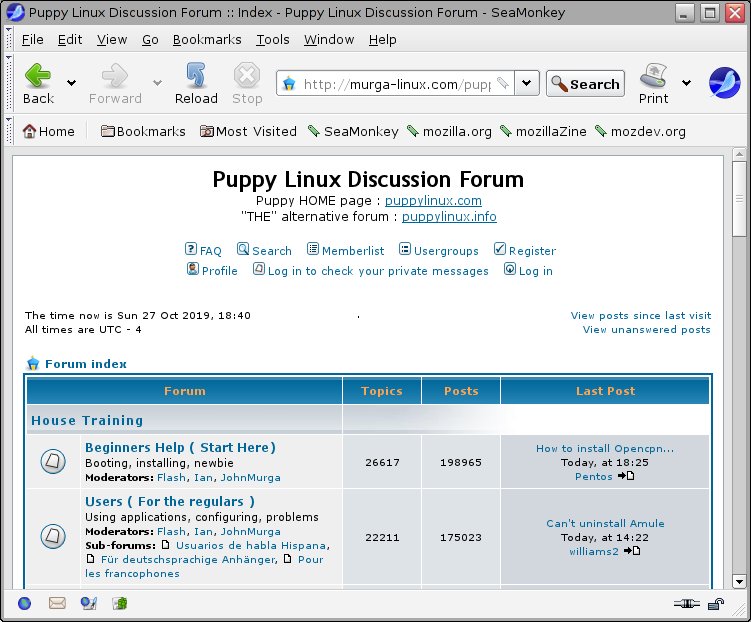This screenshot has height=622, width=751.
Task: Expand the Forward history dropdown arrow
Action: point(157,83)
